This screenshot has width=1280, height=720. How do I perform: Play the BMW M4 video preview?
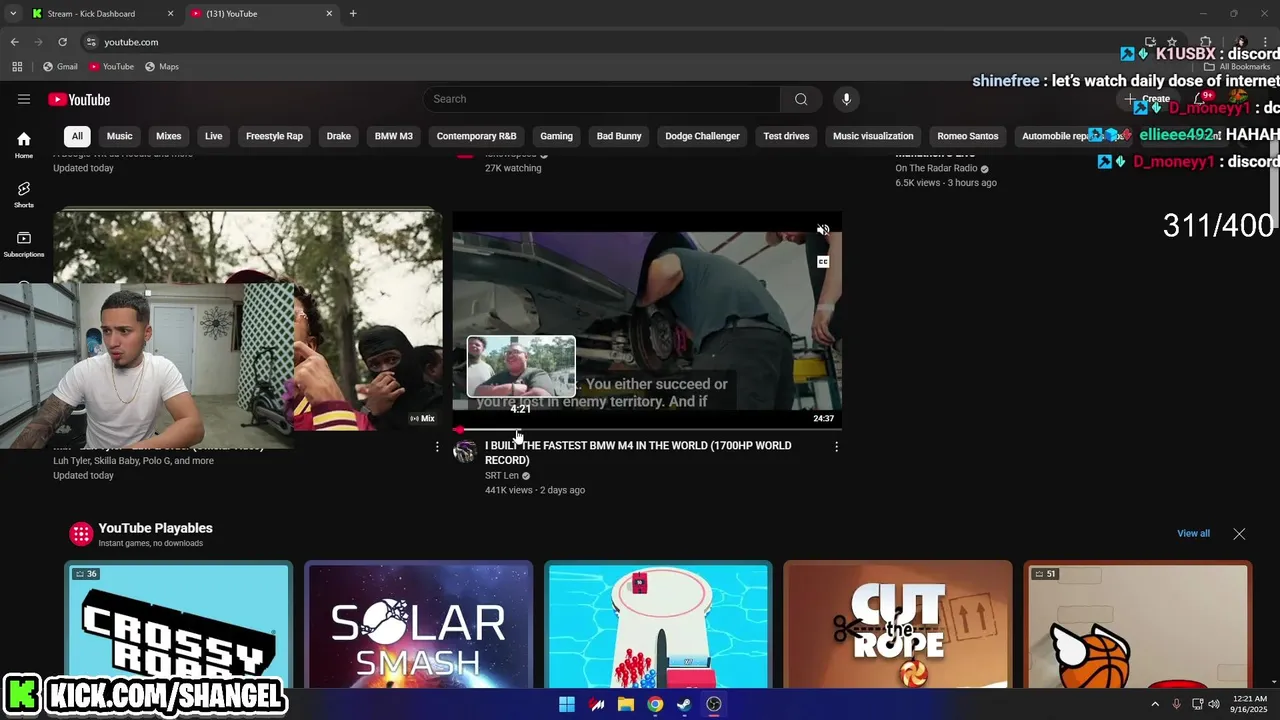647,320
